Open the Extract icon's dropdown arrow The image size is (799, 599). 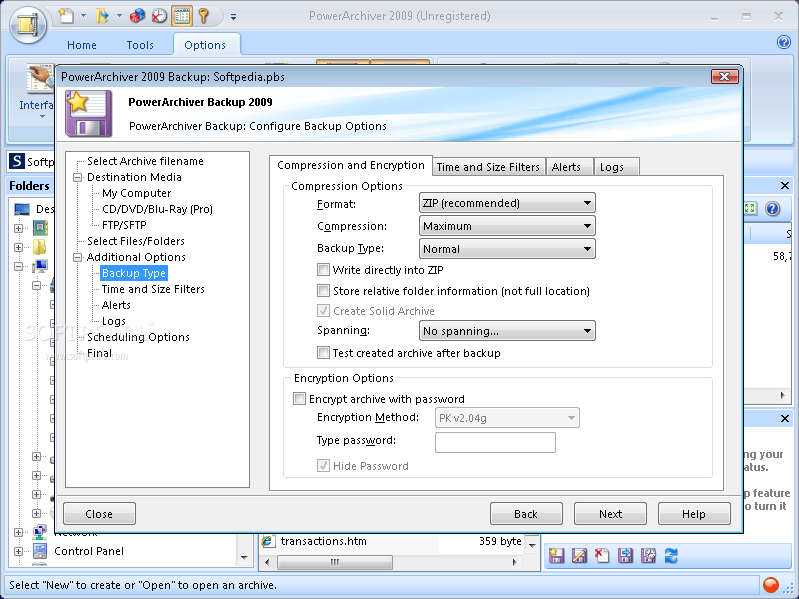pyautogui.click(x=119, y=16)
